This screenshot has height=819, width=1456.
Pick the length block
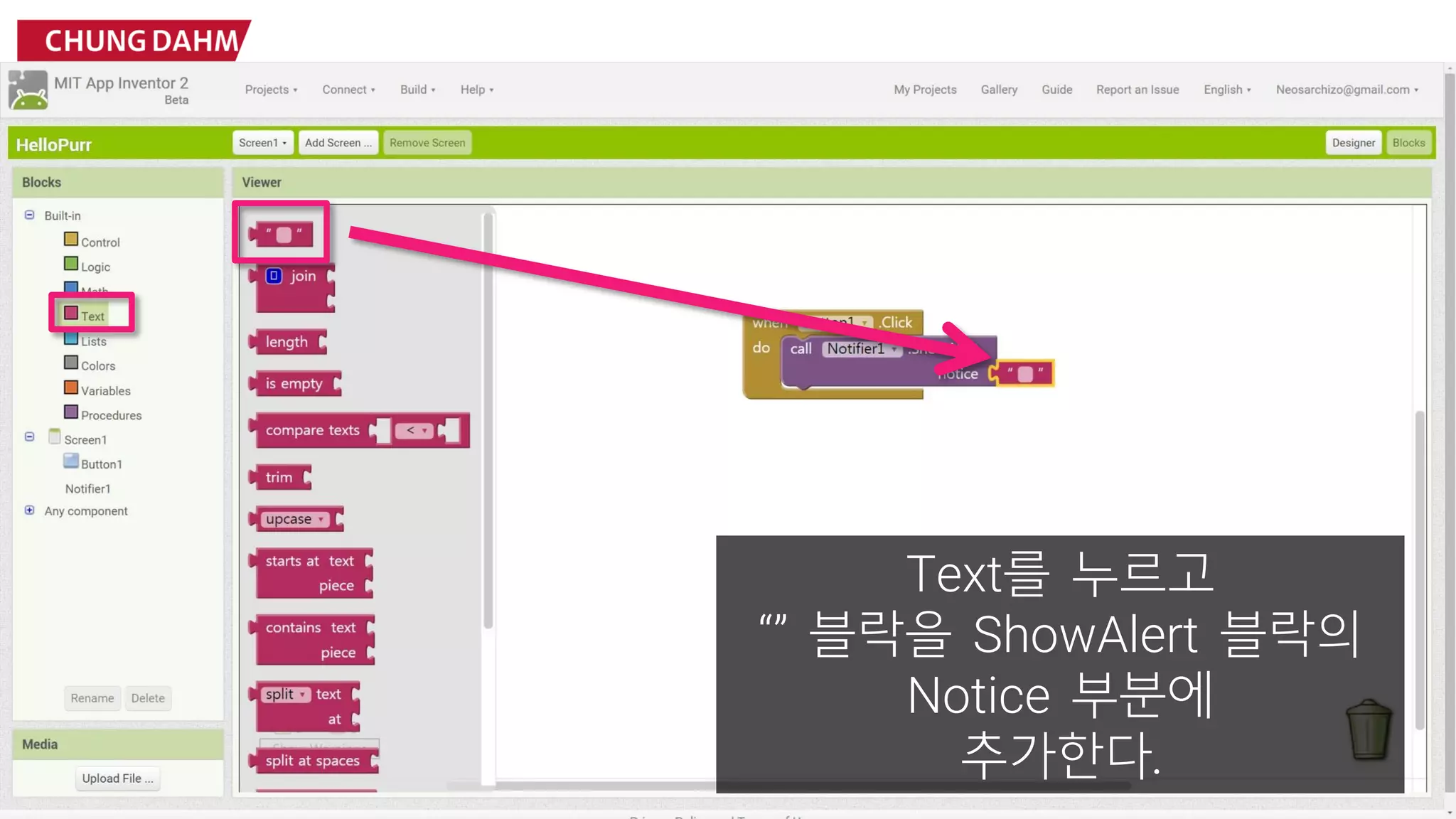(287, 342)
